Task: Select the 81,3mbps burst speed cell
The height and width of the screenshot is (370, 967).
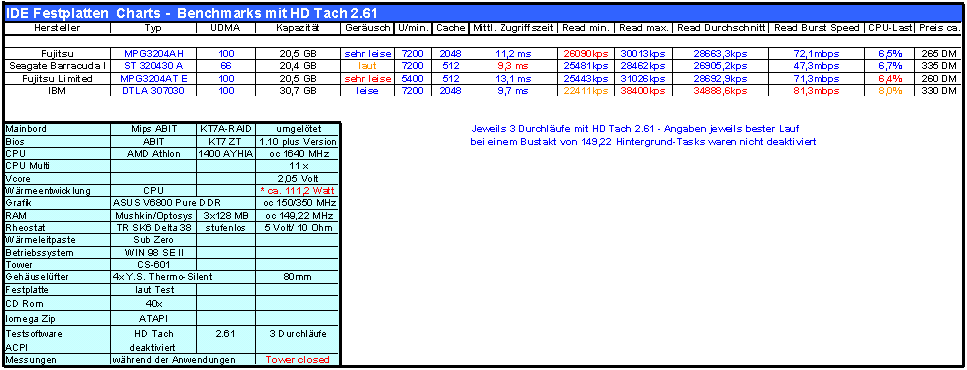Action: click(x=817, y=91)
